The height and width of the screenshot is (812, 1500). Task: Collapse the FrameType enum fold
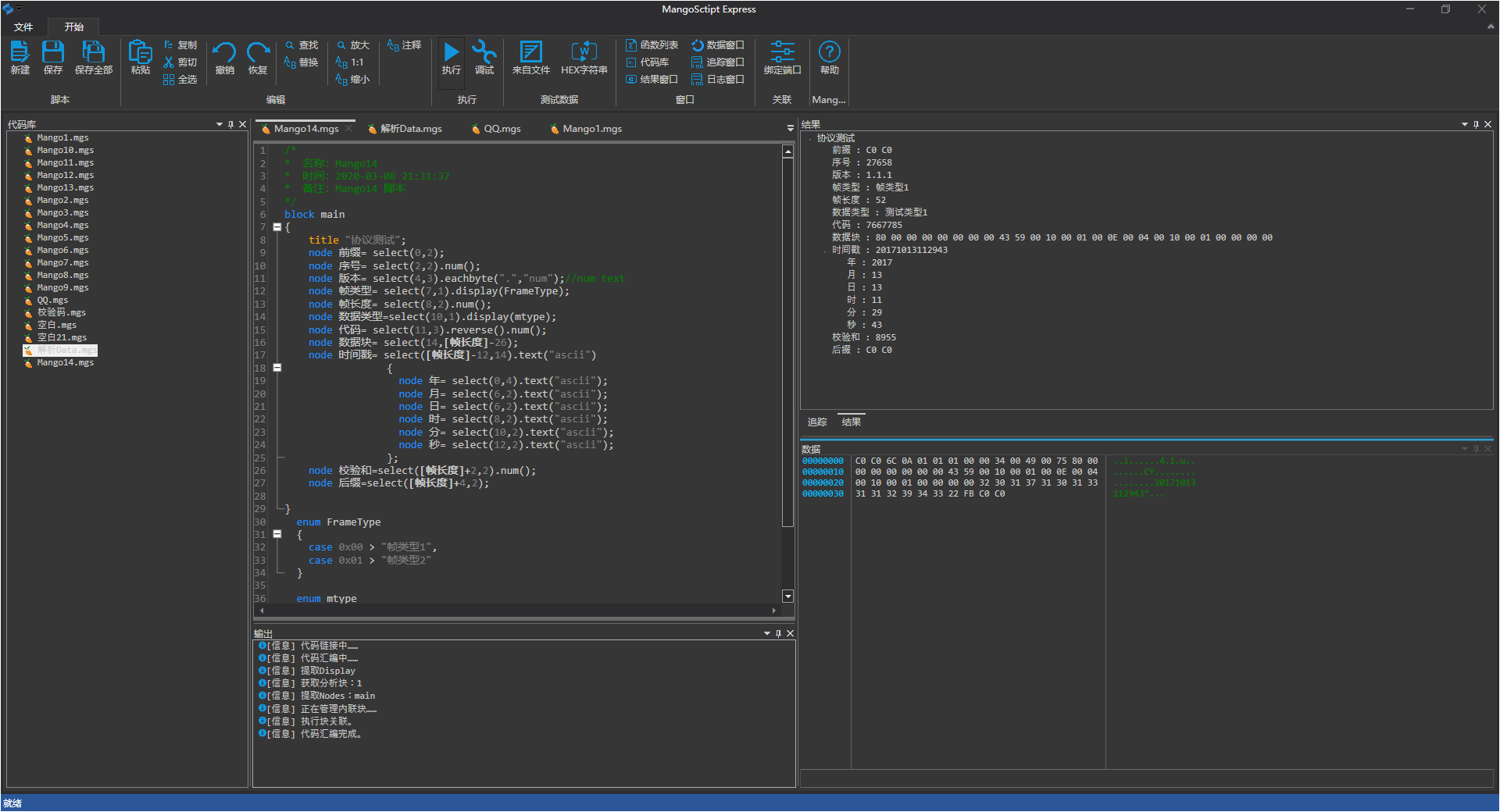coord(277,534)
